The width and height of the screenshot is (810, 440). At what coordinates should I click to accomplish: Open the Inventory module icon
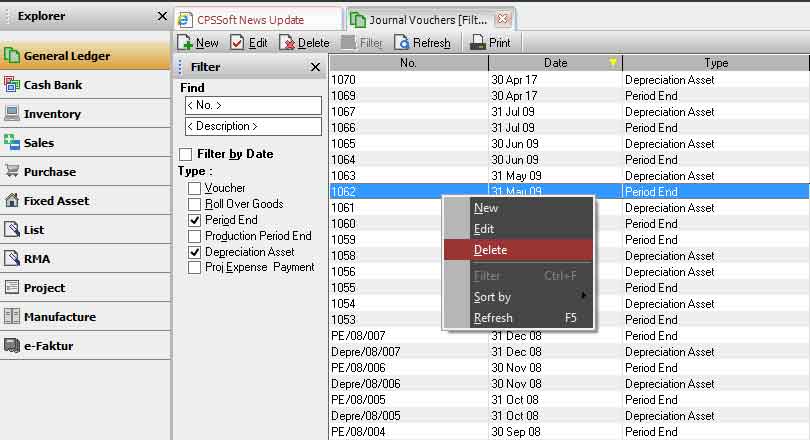pos(12,114)
